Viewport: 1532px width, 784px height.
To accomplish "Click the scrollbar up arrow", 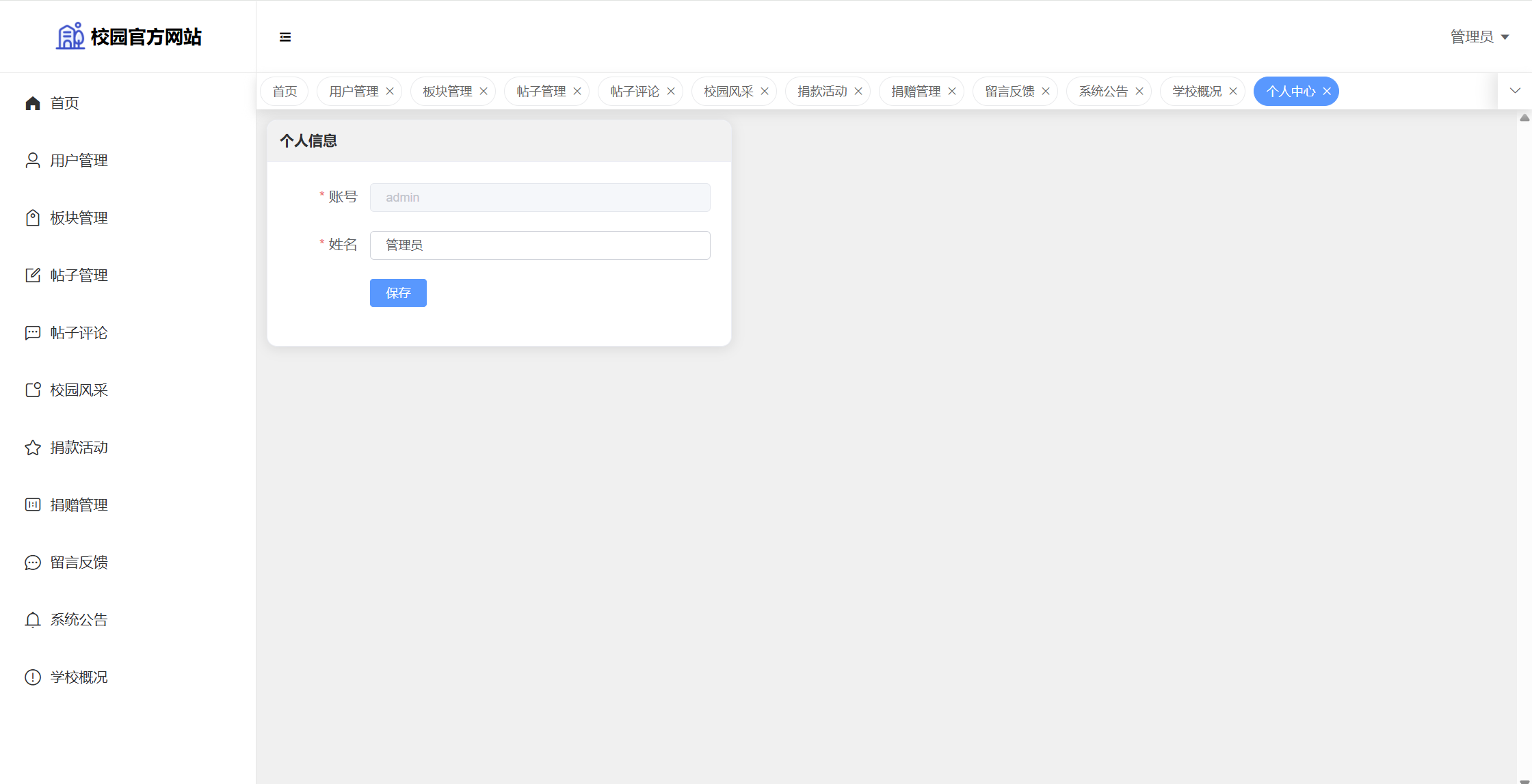I will (x=1524, y=118).
